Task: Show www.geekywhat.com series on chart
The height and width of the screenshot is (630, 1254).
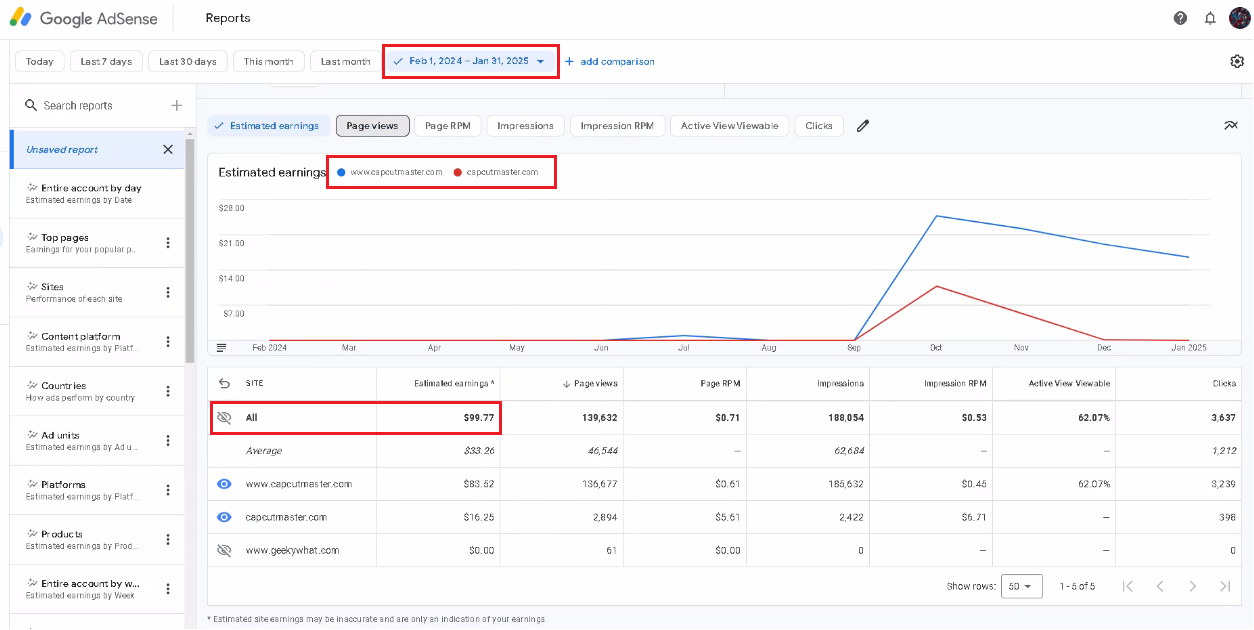Action: [x=224, y=550]
